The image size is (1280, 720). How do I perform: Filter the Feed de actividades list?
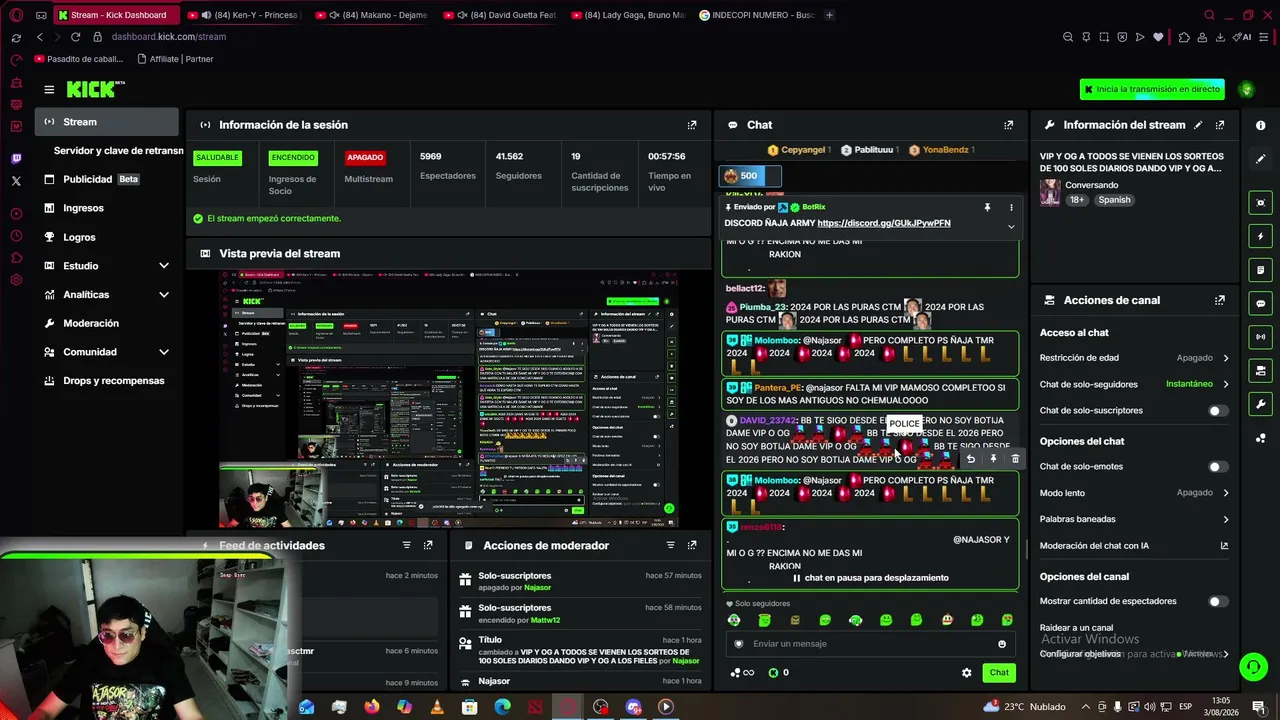(406, 545)
